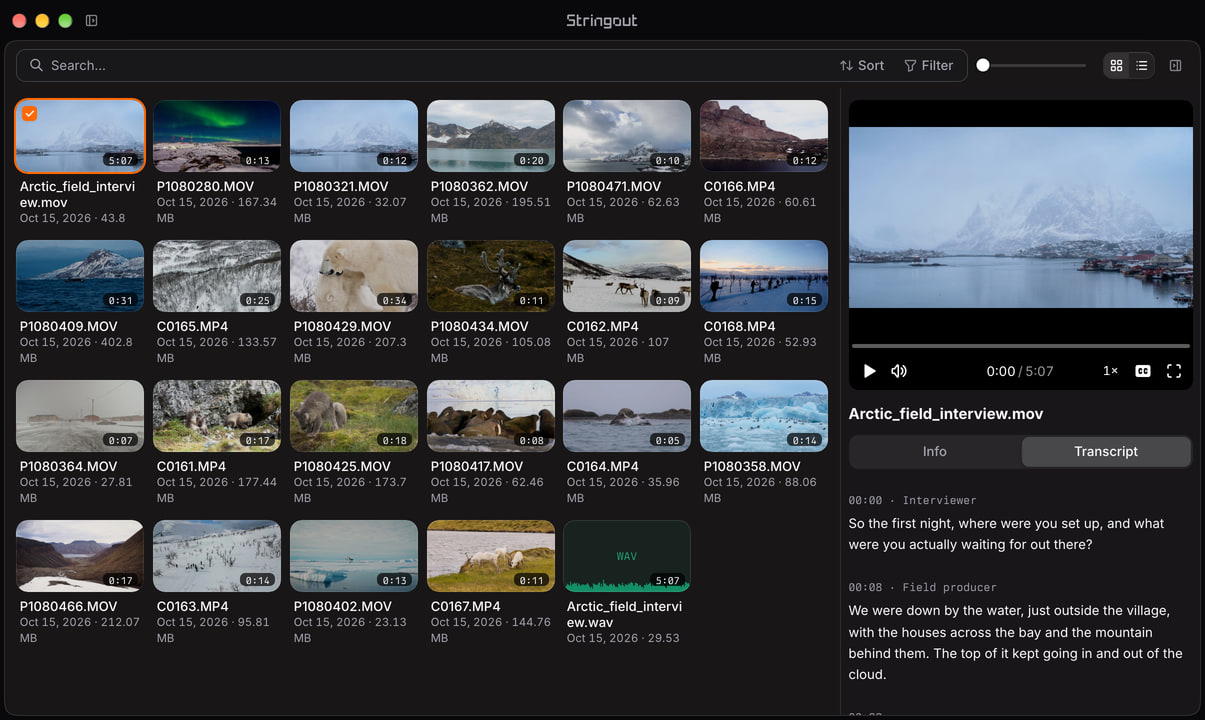Image resolution: width=1205 pixels, height=720 pixels.
Task: Select the C0162.MP4 thumbnail
Action: 627,276
